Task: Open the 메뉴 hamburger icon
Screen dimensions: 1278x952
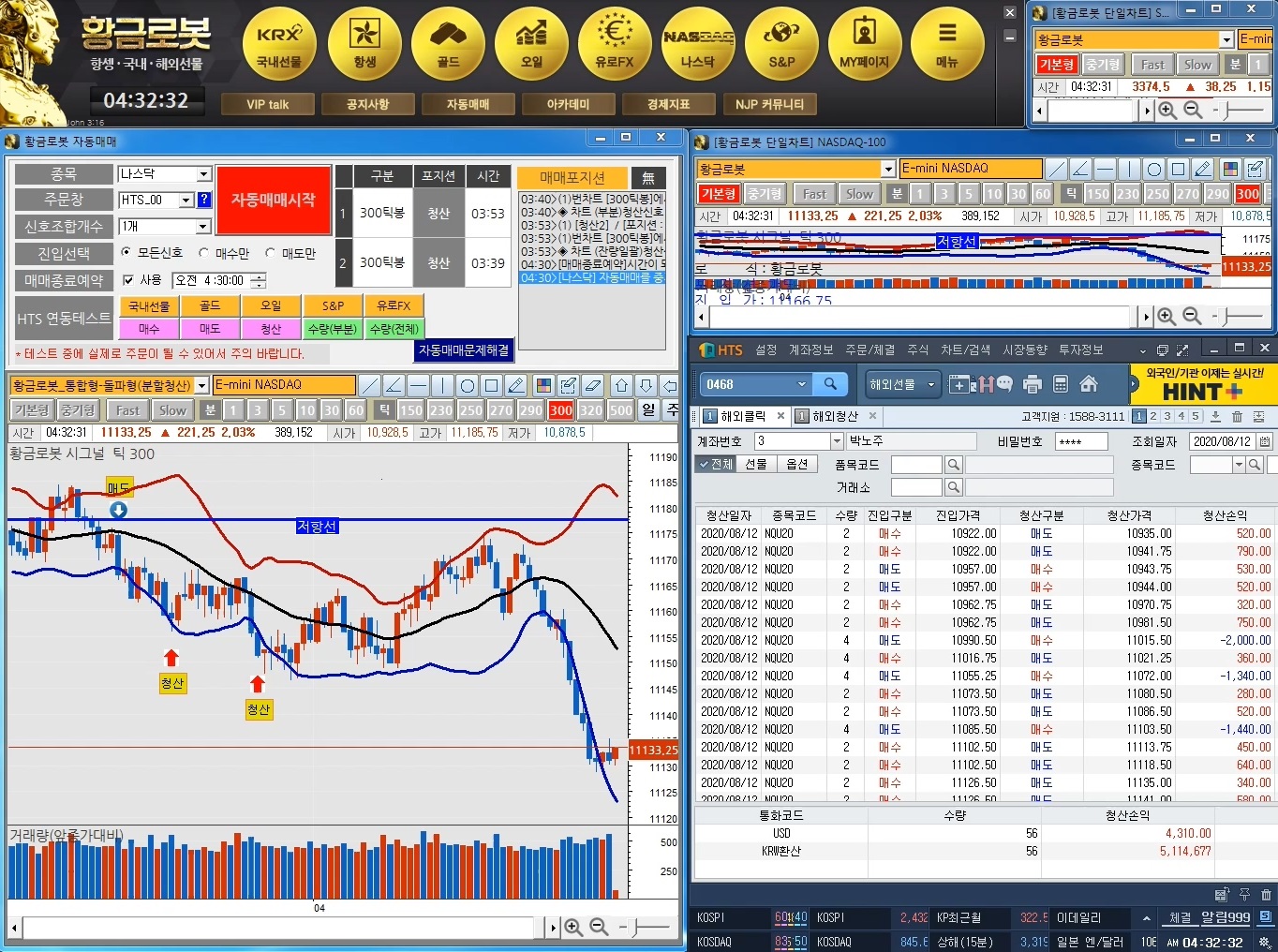Action: tap(947, 43)
